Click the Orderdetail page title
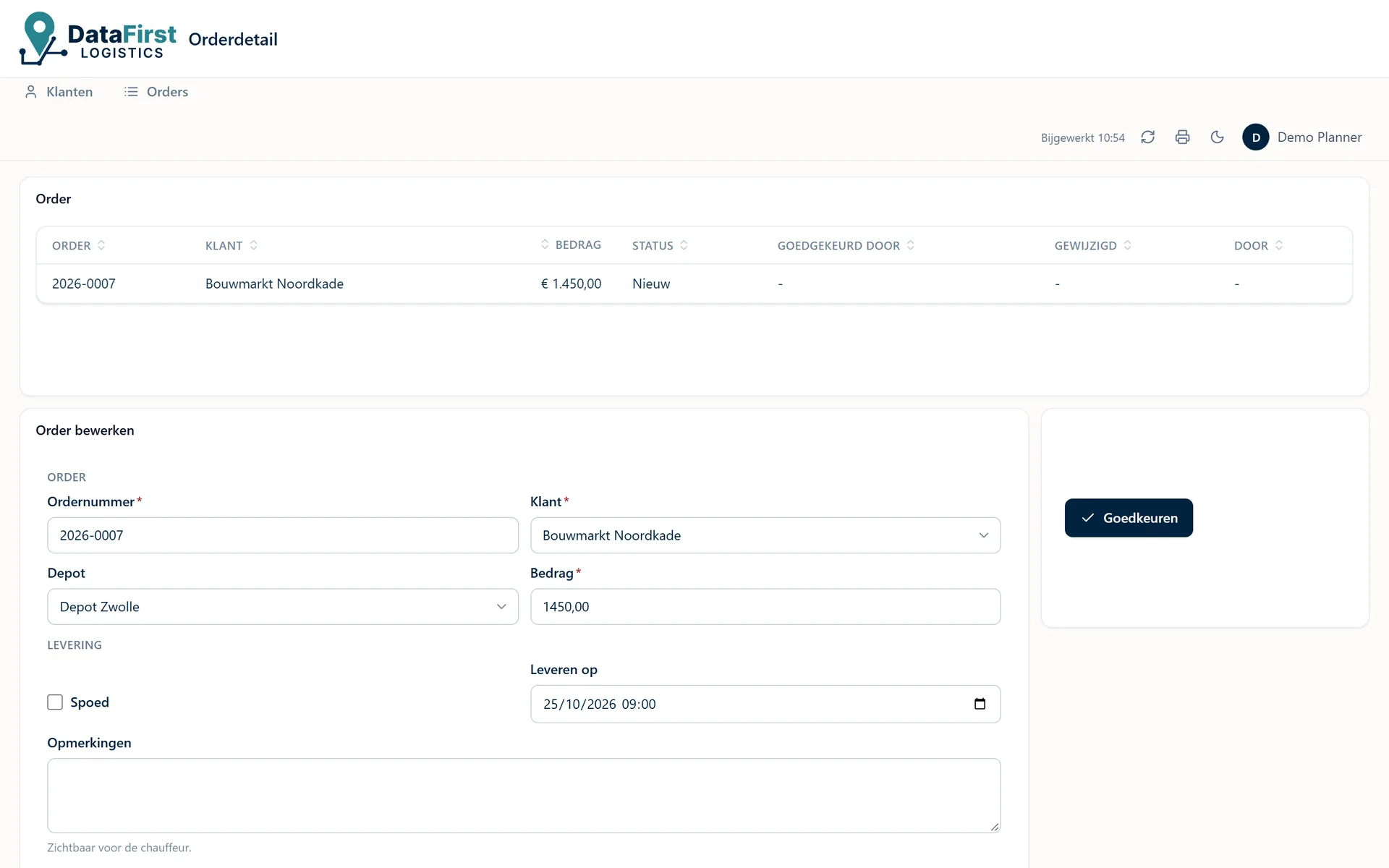The image size is (1389, 868). [233, 39]
